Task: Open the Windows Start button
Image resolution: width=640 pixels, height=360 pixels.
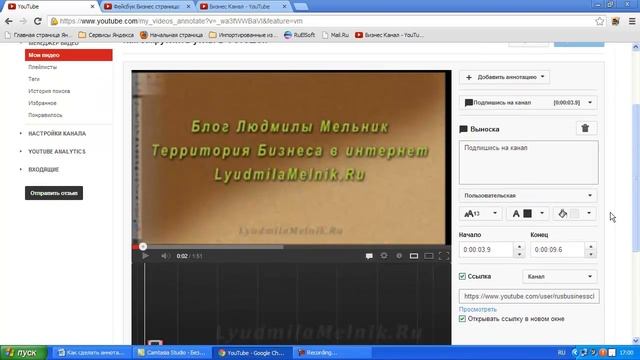Action: click(x=24, y=353)
